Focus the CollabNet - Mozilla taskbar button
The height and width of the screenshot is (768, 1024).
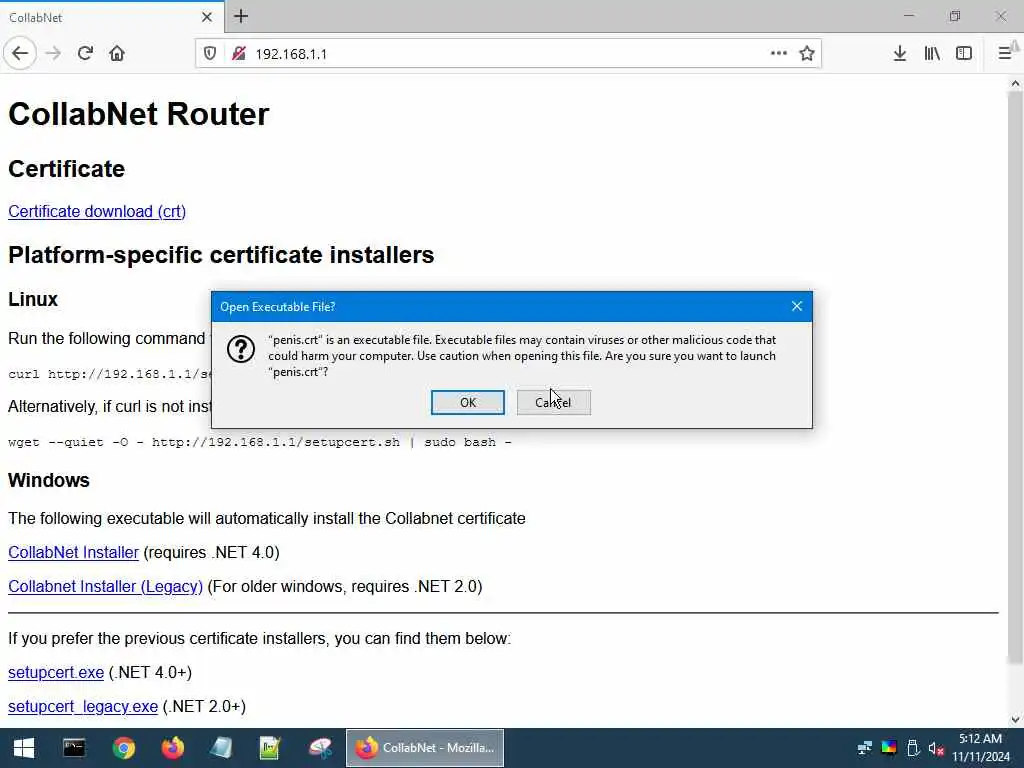tap(424, 748)
